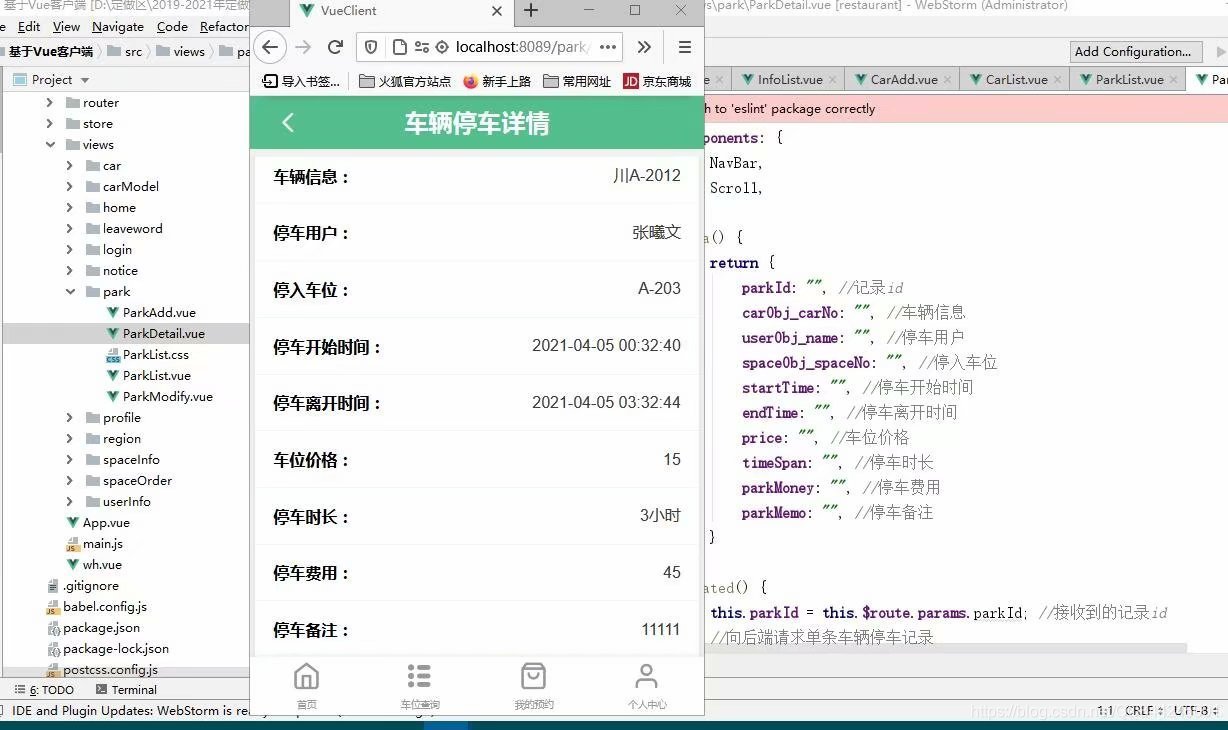The height and width of the screenshot is (730, 1228).
Task: Expand the userInfo folder
Action: coord(70,501)
